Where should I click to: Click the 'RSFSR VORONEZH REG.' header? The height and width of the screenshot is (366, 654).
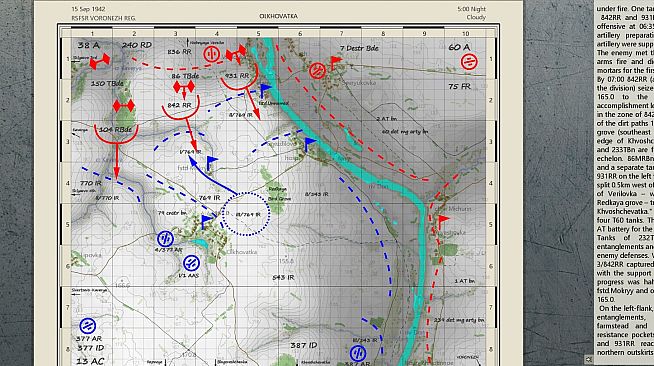(103, 18)
